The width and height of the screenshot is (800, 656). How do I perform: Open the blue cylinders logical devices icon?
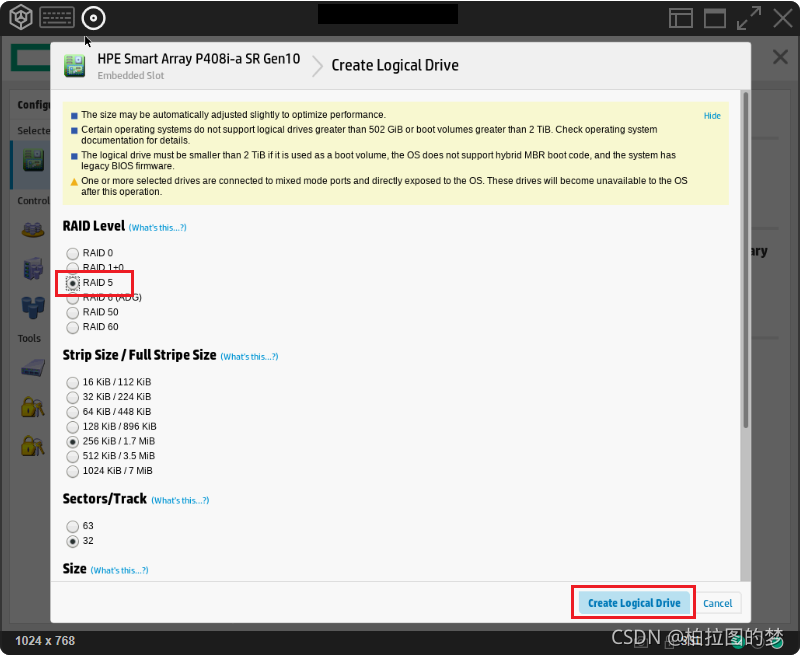coord(33,308)
